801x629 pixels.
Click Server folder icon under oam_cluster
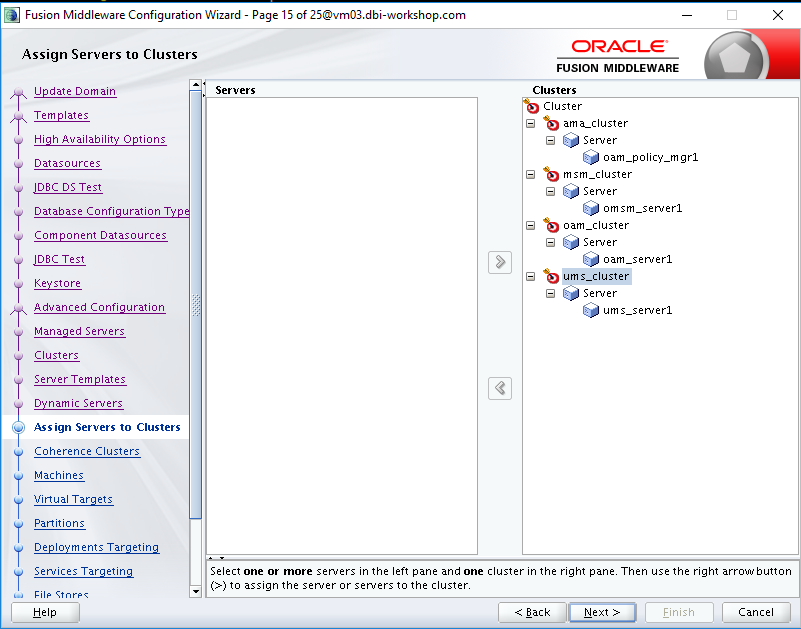coord(571,242)
